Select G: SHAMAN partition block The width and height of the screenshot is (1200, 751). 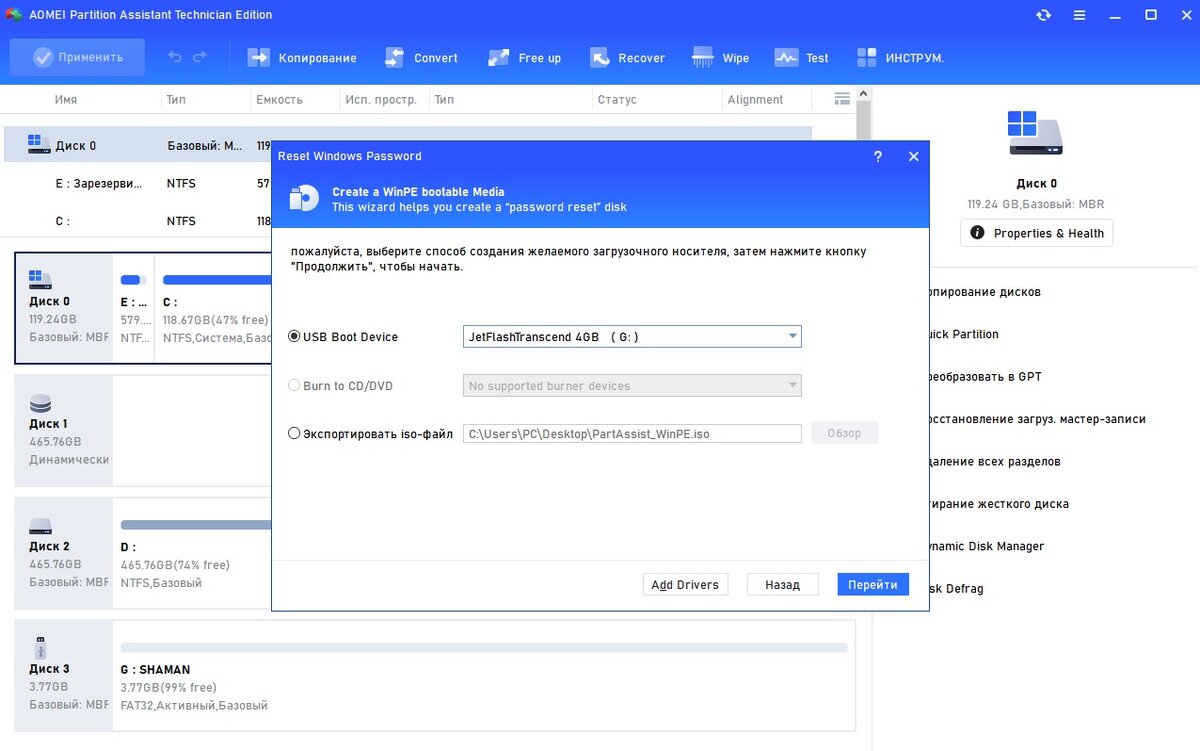point(483,675)
